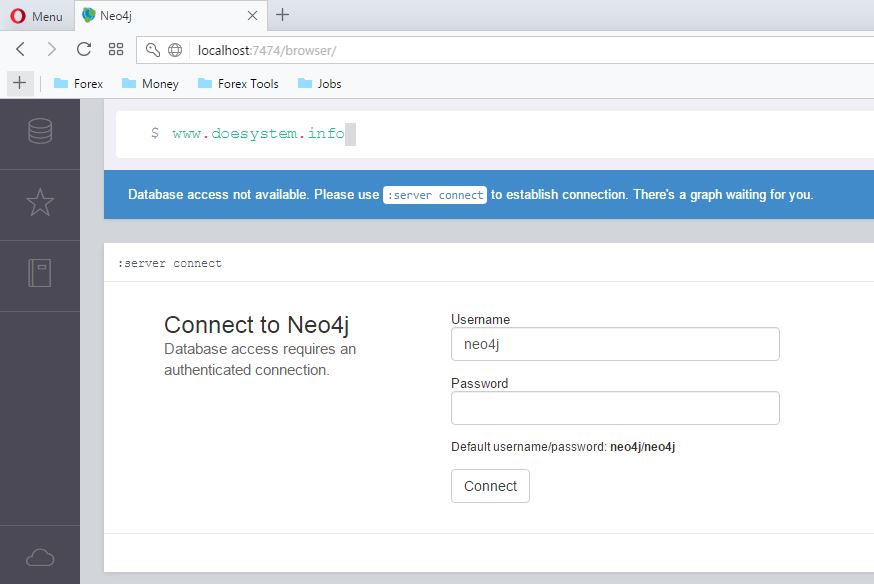Image resolution: width=874 pixels, height=584 pixels.
Task: Open the Forex Tools bookmarks folder
Action: coord(238,84)
